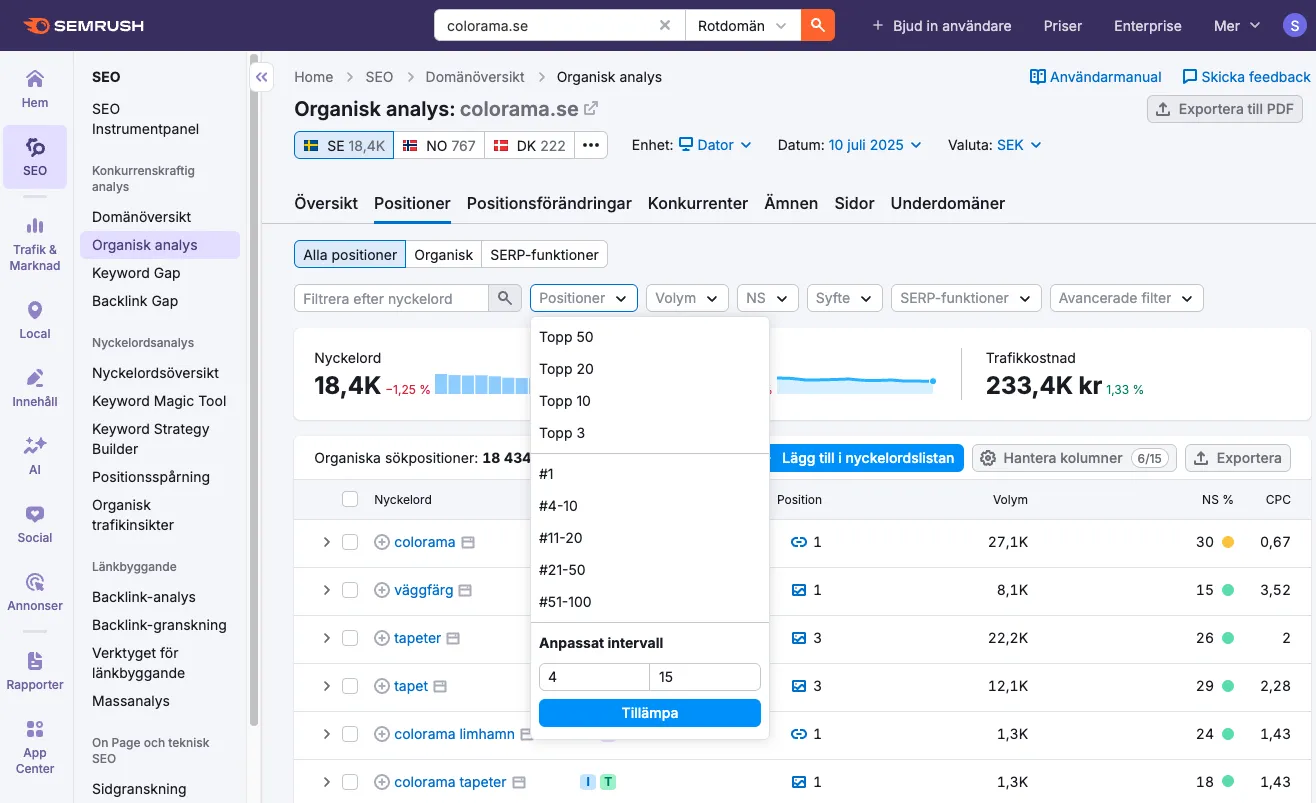
Task: Add colorama keyword via plus icon
Action: tap(381, 542)
